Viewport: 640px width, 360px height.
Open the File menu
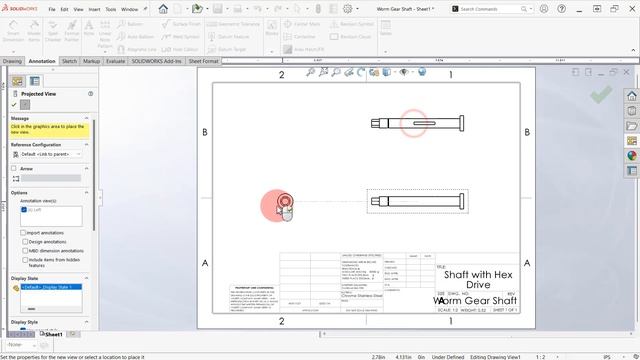tap(52, 9)
